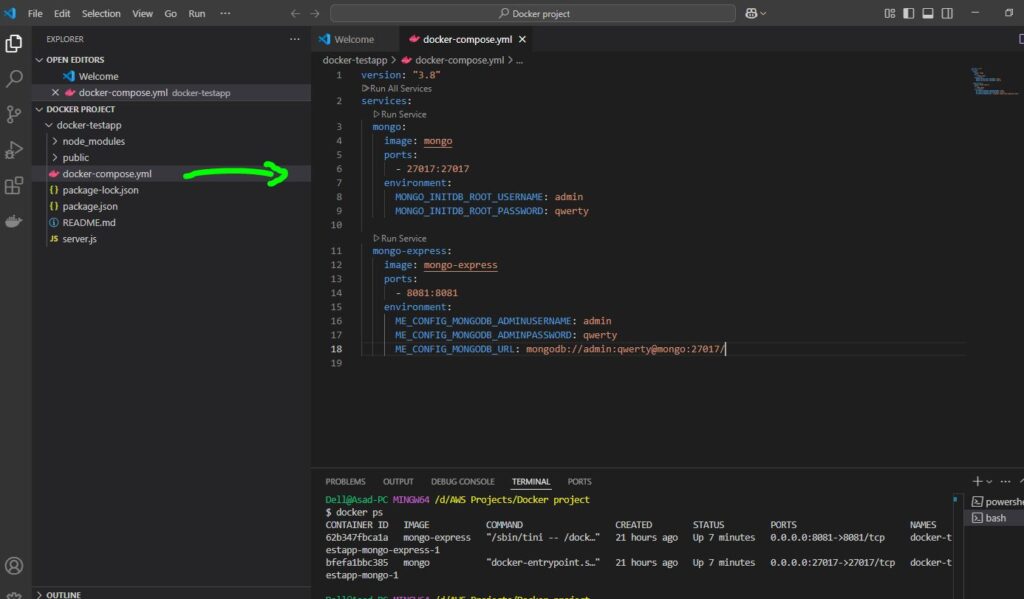Open terminal panel more actions ellipsis
Viewport: 1024px width, 599px height.
click(x=1005, y=481)
